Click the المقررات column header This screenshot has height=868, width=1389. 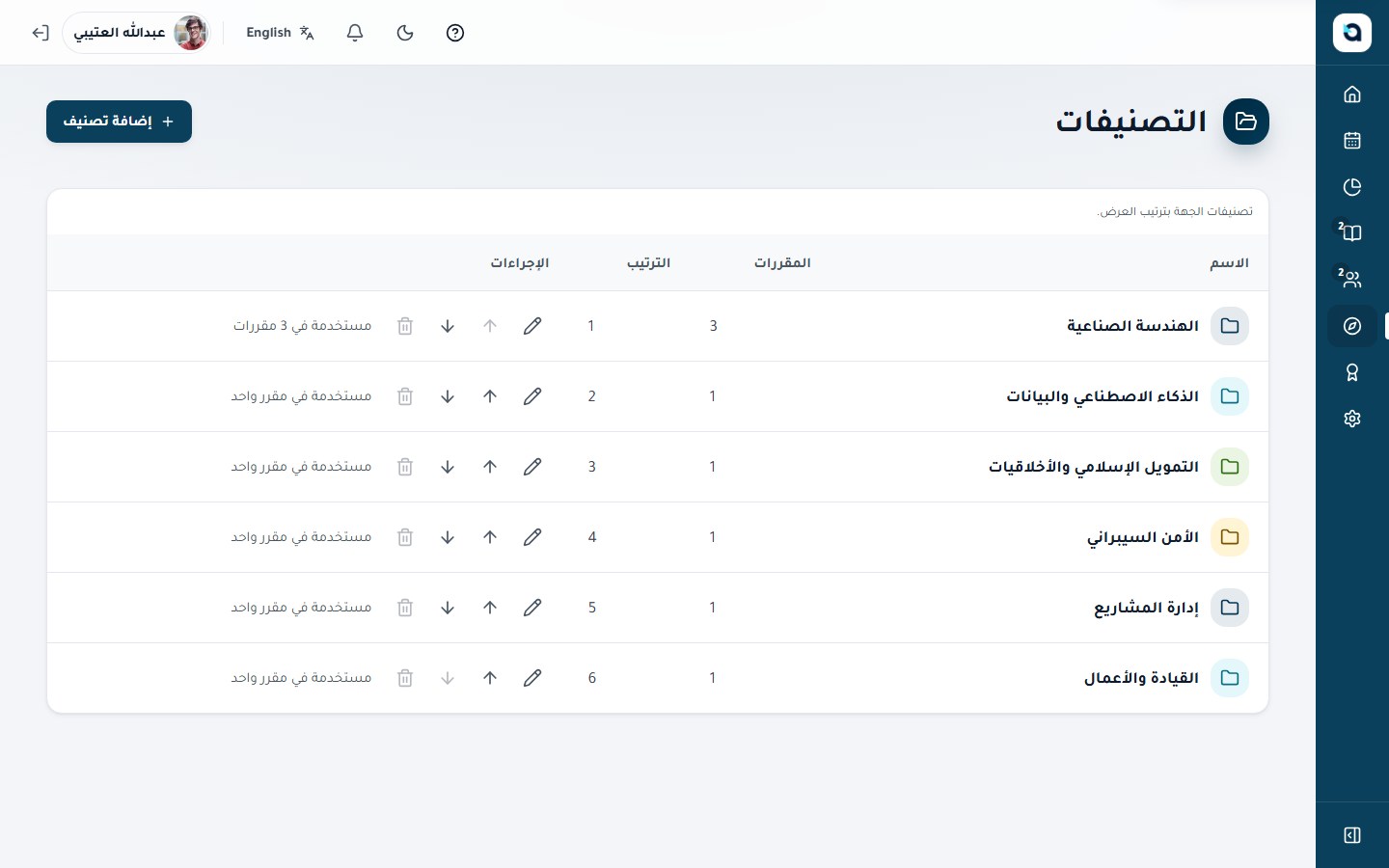click(782, 263)
